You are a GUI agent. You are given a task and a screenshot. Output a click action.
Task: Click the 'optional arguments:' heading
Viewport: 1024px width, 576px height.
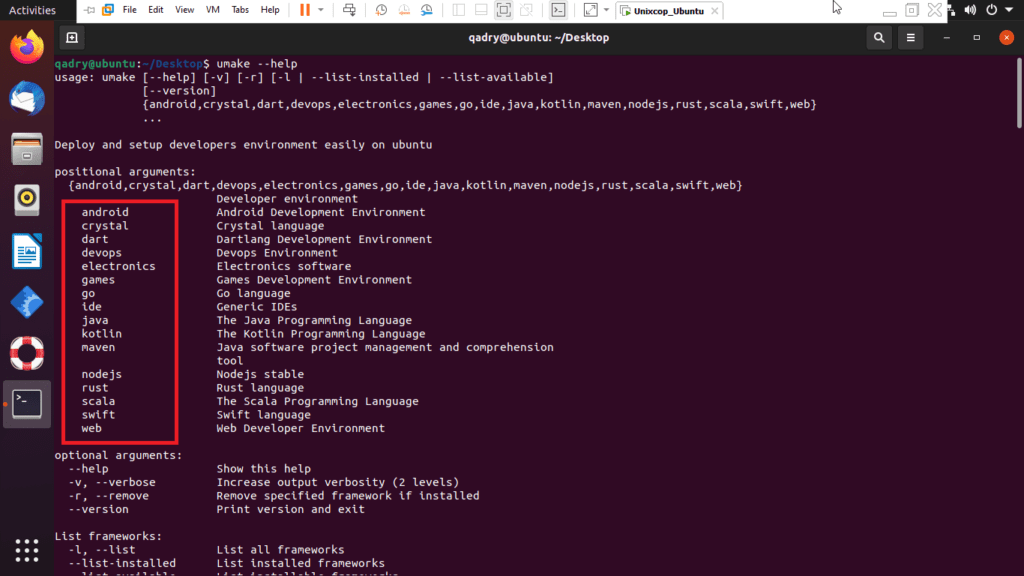tap(118, 455)
